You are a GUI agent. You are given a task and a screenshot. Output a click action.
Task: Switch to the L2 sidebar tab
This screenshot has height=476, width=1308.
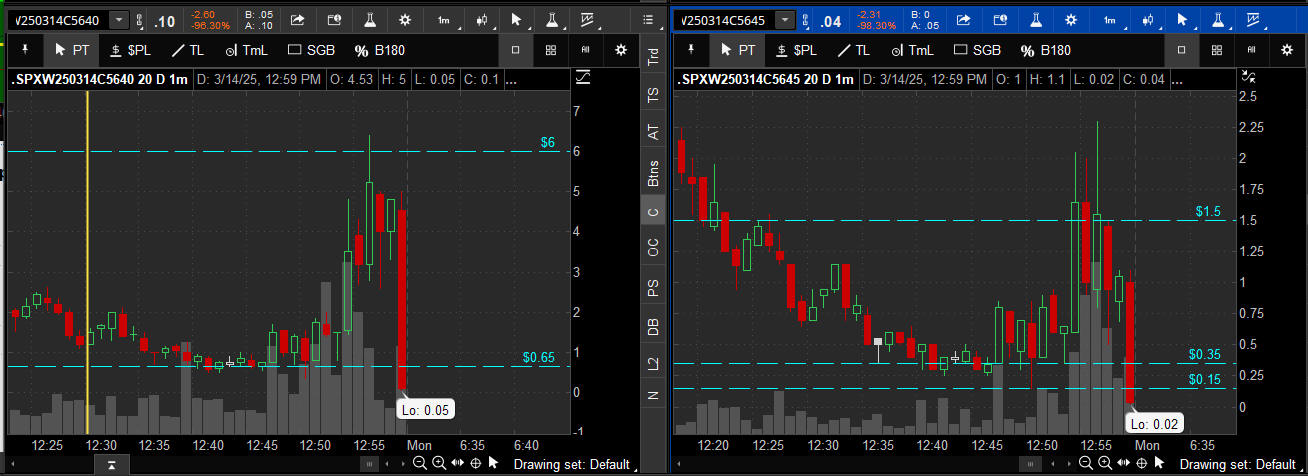point(654,364)
